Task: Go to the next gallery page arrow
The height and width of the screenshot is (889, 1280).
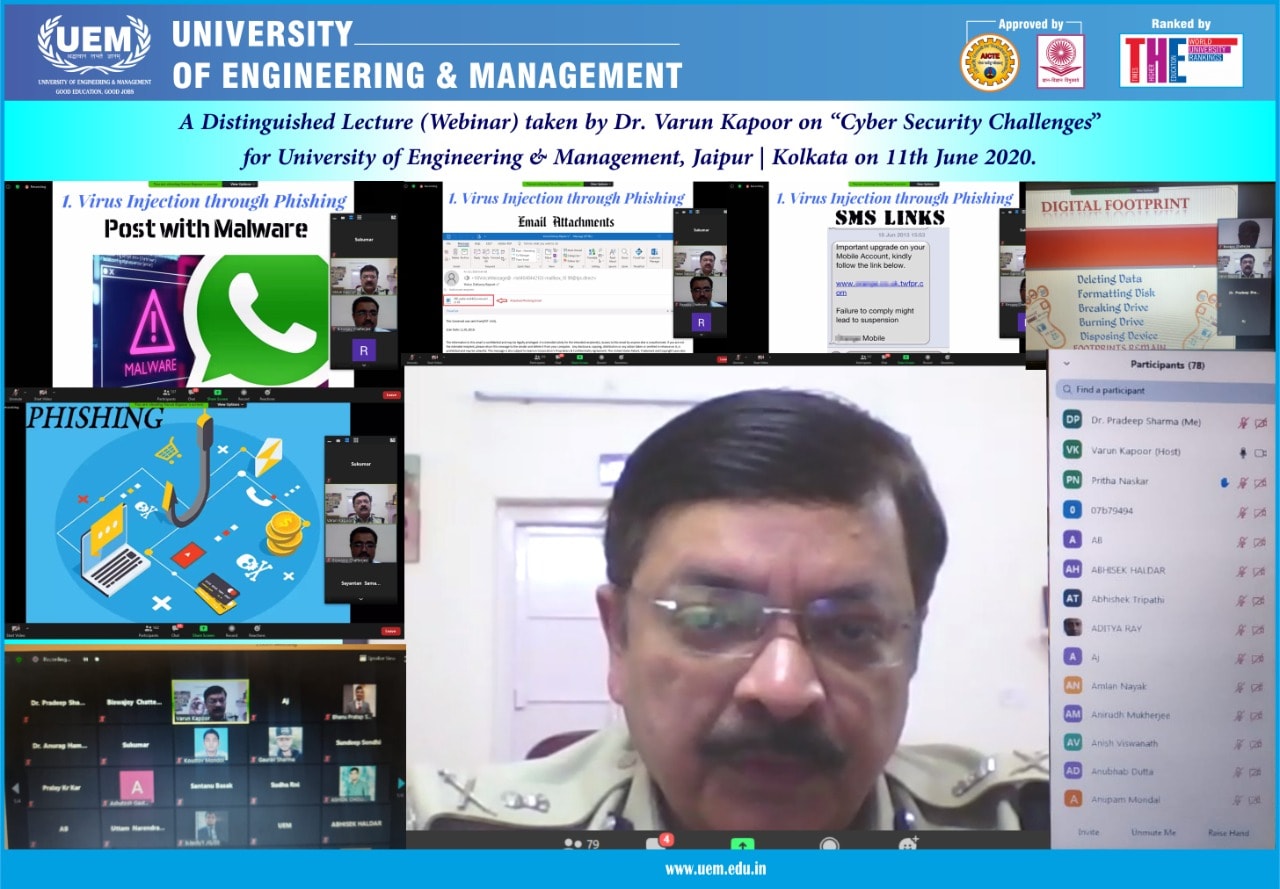Action: (401, 784)
